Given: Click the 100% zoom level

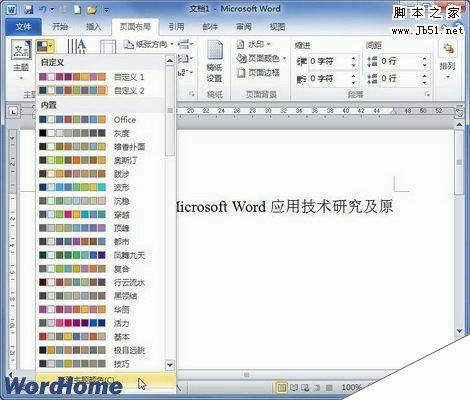Looking at the screenshot, I should tap(351, 388).
